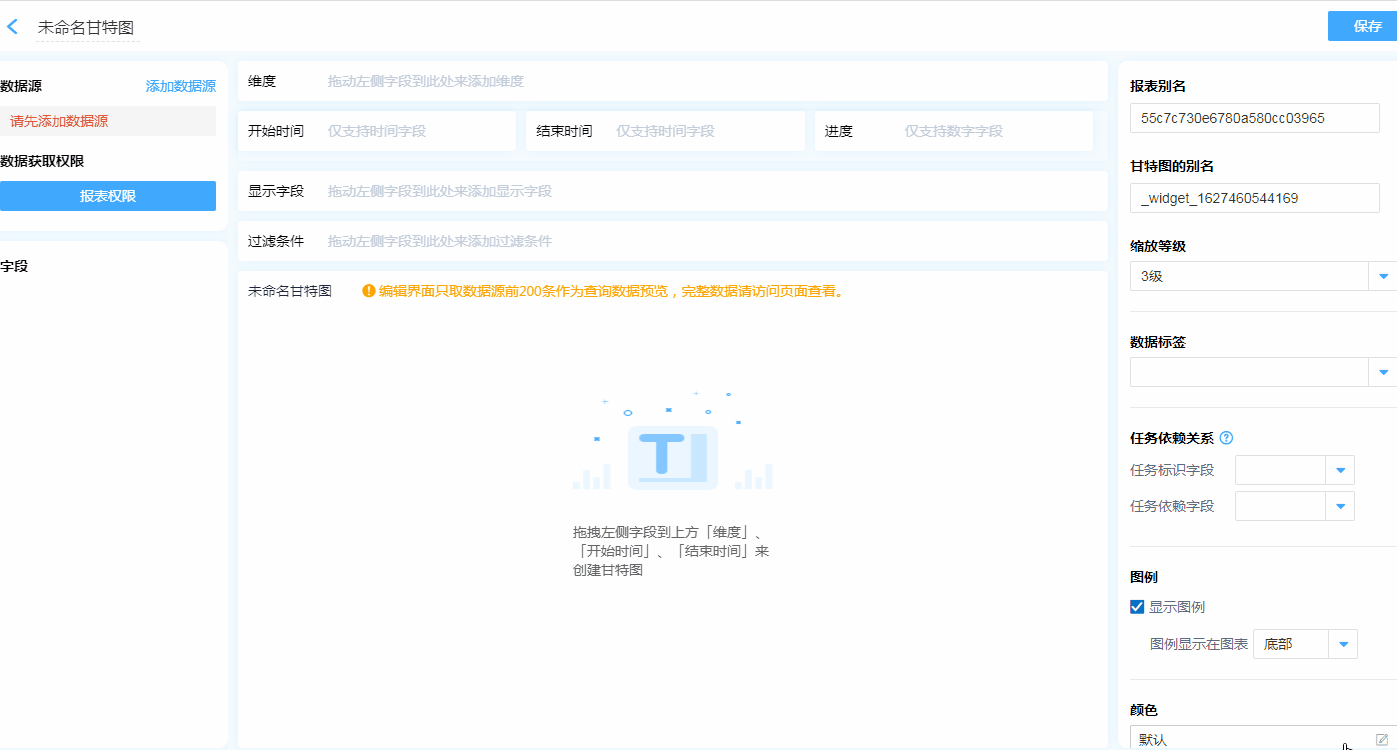Screen dimensions: 1397x750
Task: Uncheck the 显示图例 checkbox
Action: tap(1137, 607)
